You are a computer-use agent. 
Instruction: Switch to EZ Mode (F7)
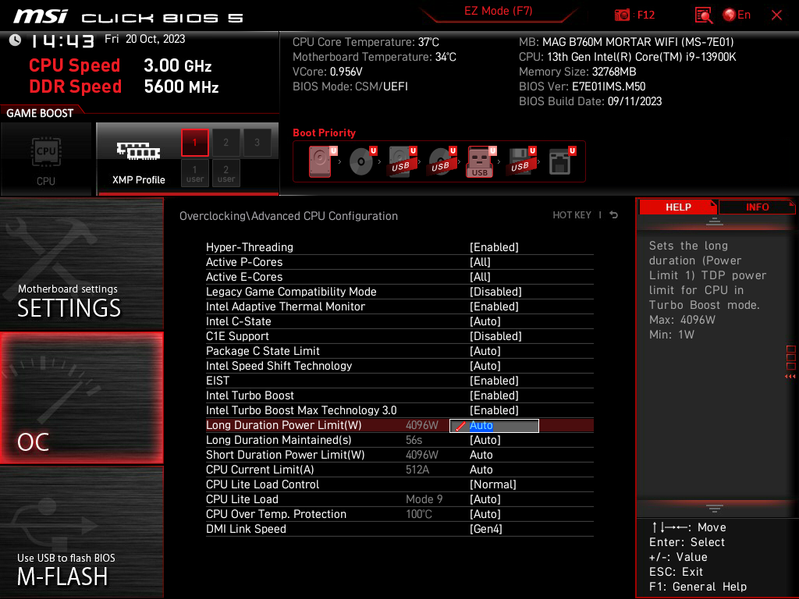pyautogui.click(x=498, y=11)
